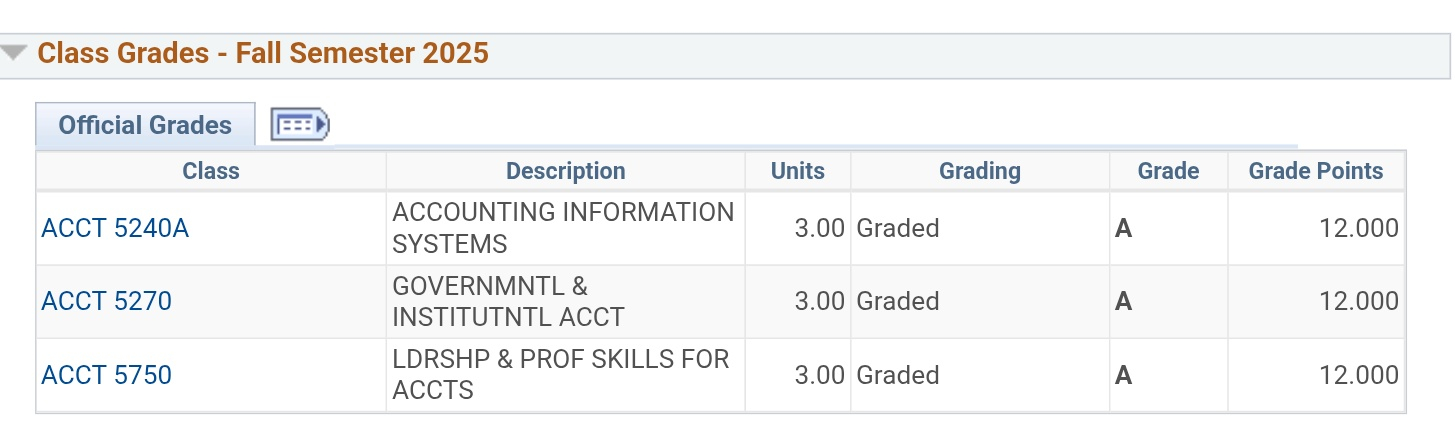1455x441 pixels.
Task: Click the units value for ACCT 5750
Action: (819, 375)
